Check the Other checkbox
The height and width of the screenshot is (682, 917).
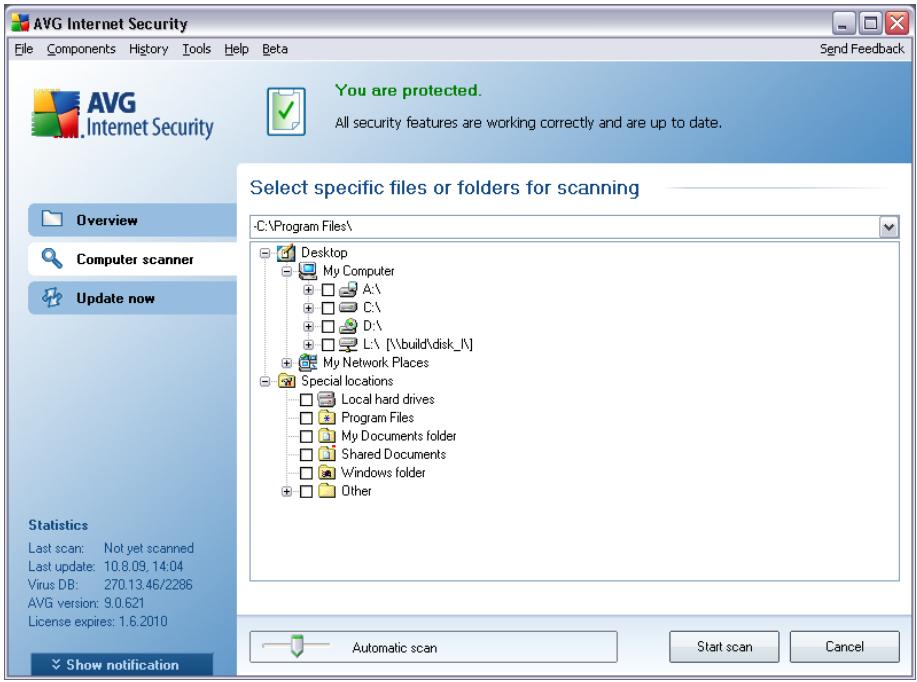coord(306,491)
